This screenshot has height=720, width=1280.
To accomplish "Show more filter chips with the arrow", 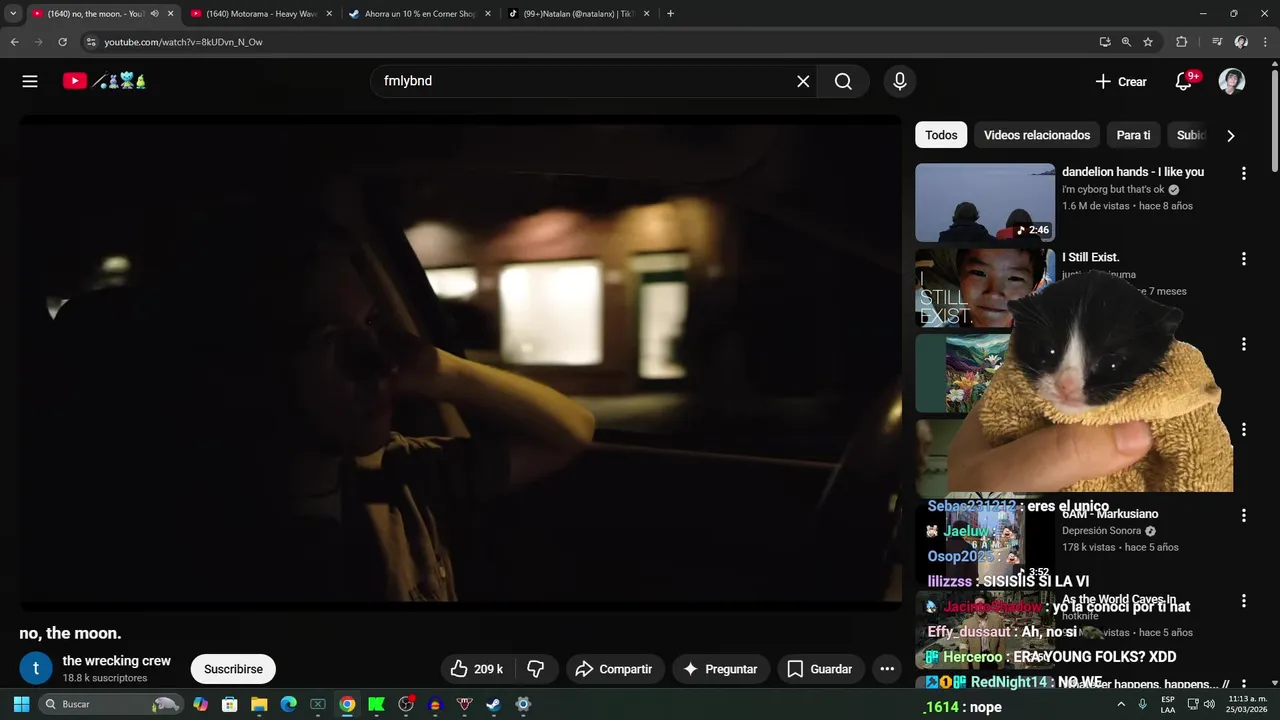I will click(1231, 135).
